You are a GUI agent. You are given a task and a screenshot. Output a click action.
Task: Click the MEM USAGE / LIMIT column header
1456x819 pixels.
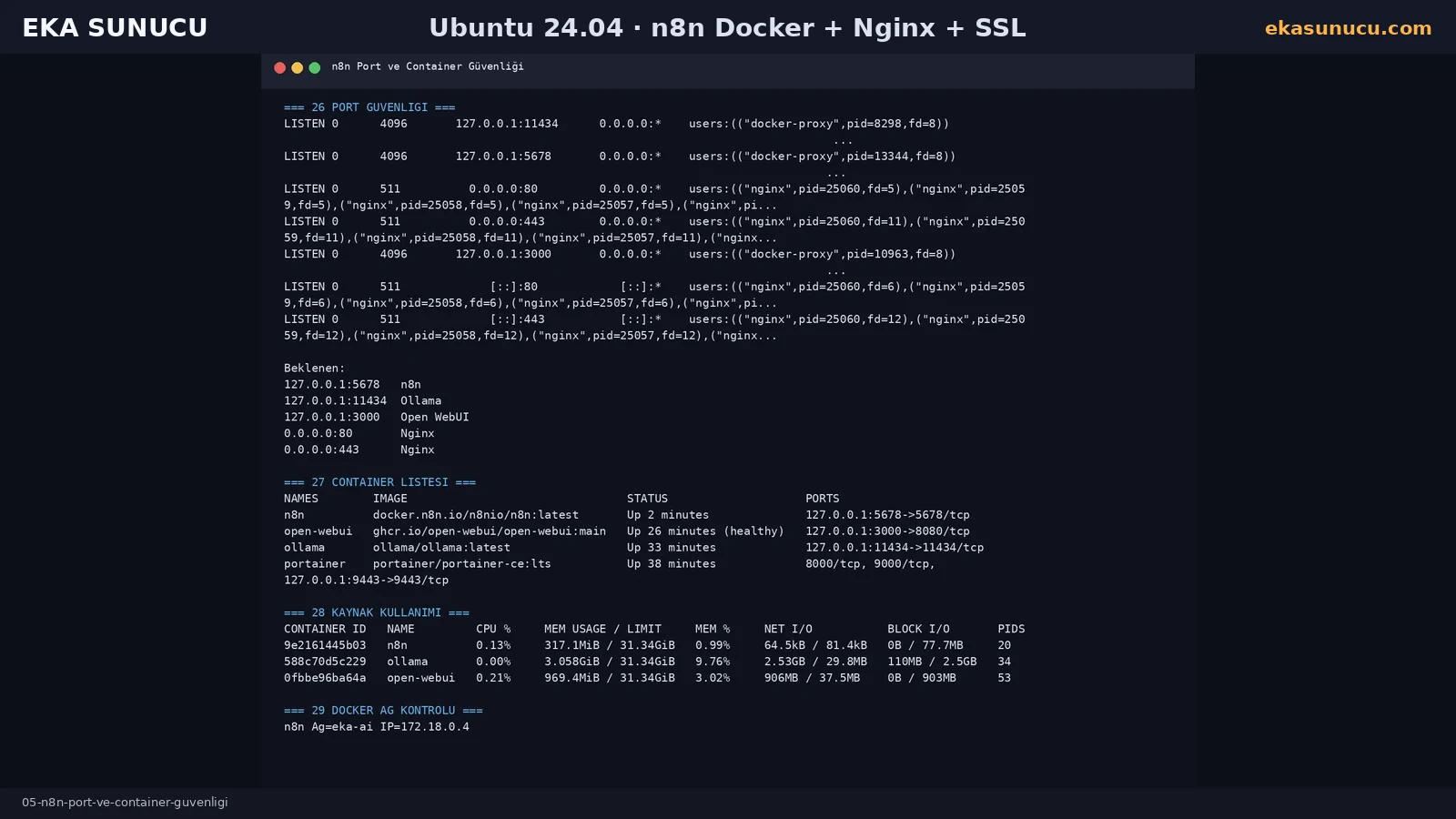point(602,630)
